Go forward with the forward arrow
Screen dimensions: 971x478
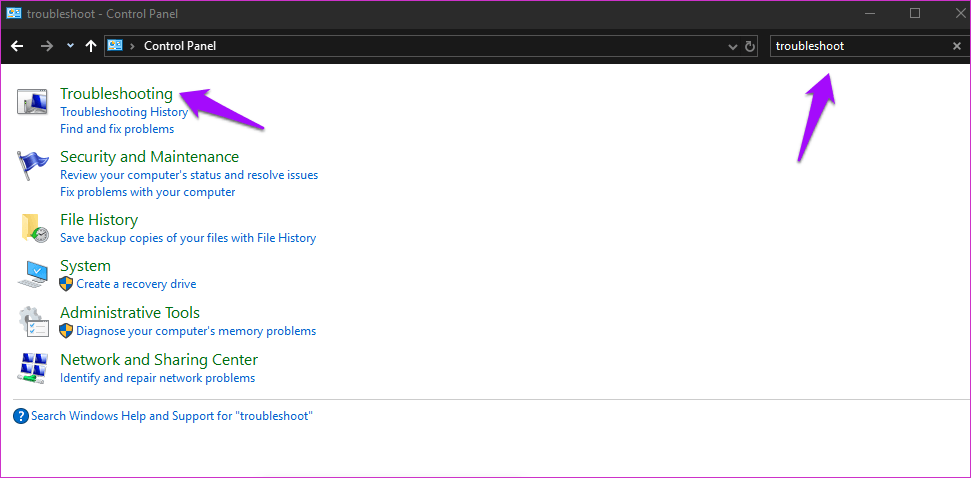47,46
